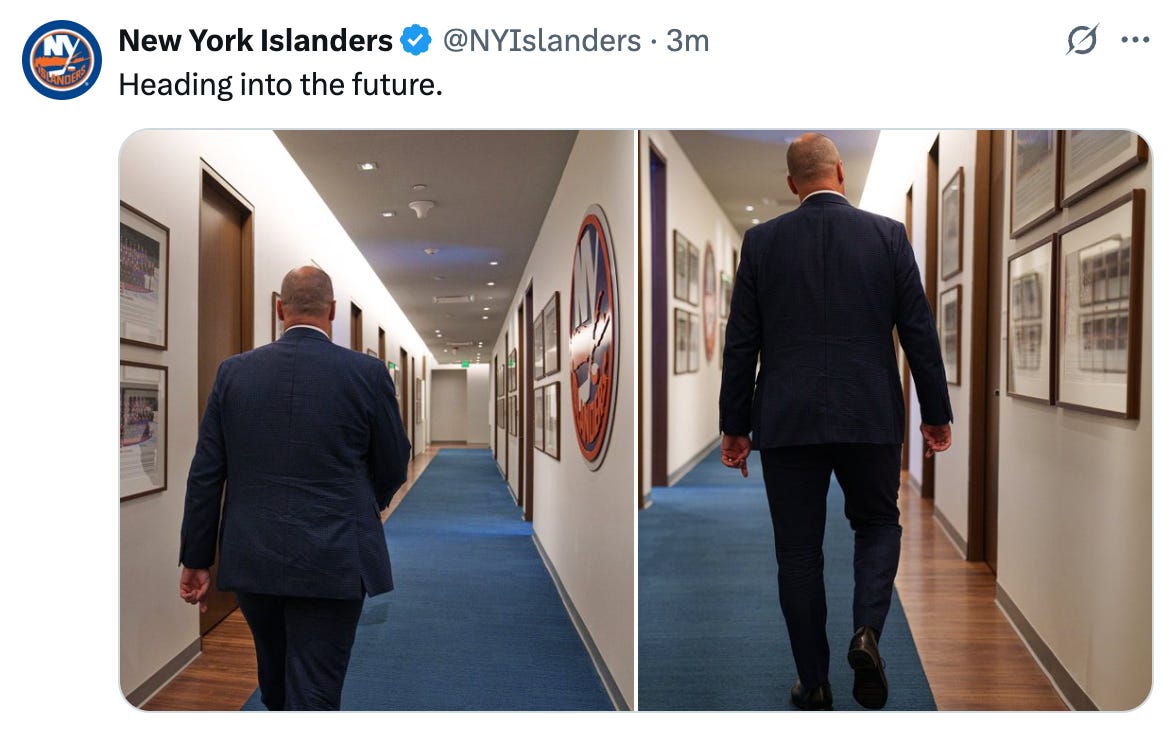
Task: Open the right hallway photo
Action: pyautogui.click(x=895, y=420)
